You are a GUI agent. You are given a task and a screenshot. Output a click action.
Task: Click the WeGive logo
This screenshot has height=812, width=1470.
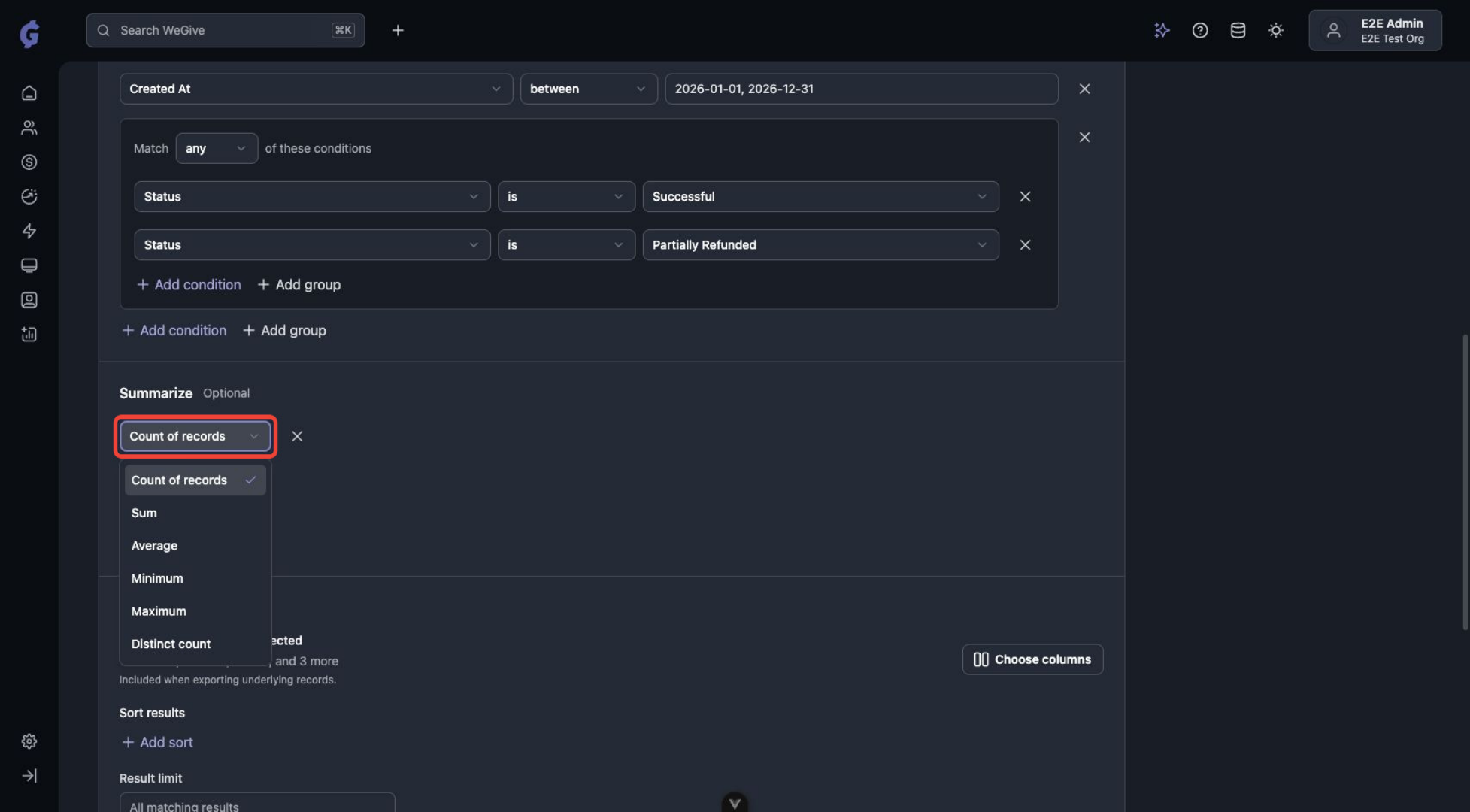tap(29, 34)
